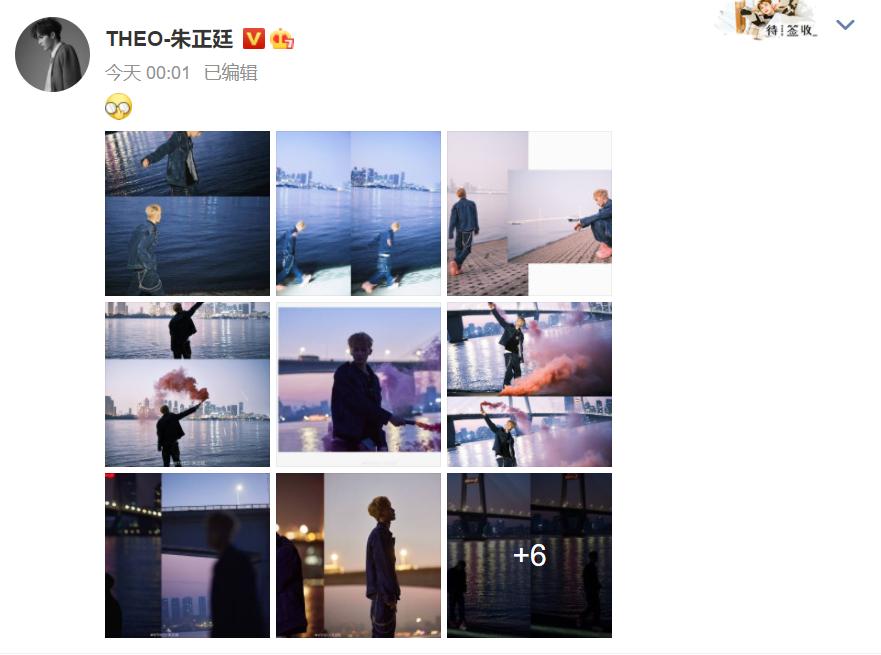This screenshot has width=881, height=655.
Task: Open sixth photo with pink smoke by bridge
Action: 529,384
